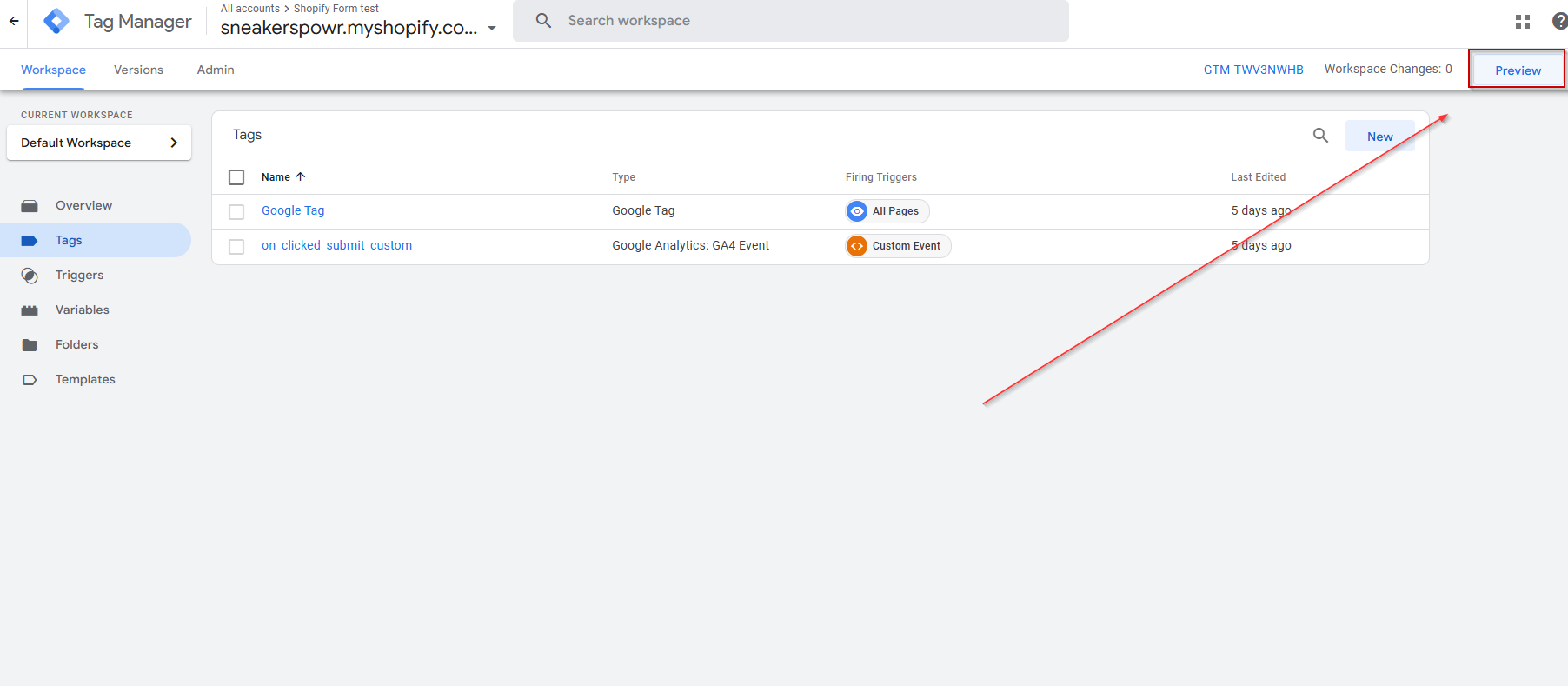Viewport: 1568px width, 686px height.
Task: Expand the Default Workspace chevron
Action: pyautogui.click(x=174, y=143)
